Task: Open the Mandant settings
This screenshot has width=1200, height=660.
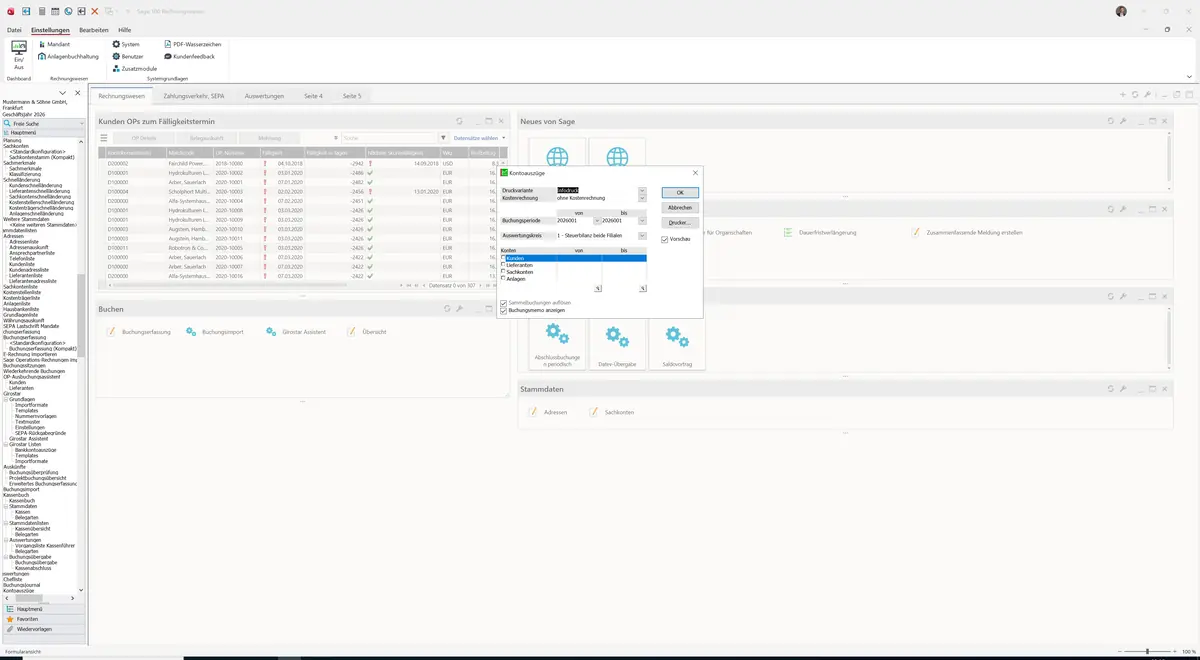Action: click(53, 44)
